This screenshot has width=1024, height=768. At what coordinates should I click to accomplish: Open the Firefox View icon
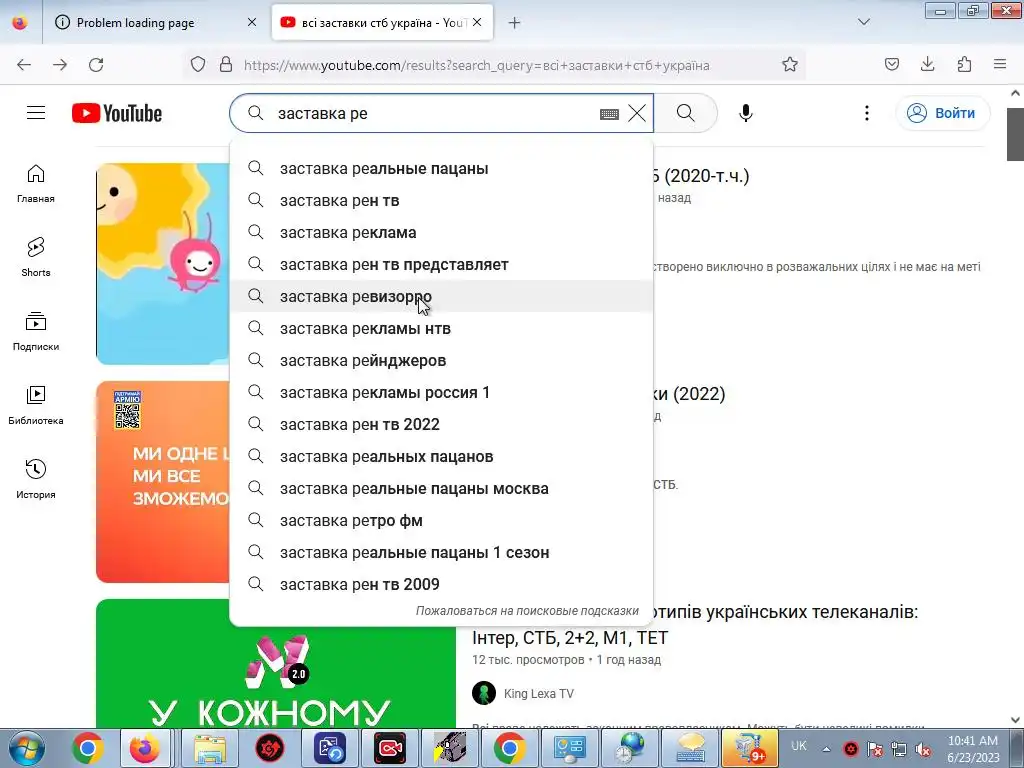(20, 22)
